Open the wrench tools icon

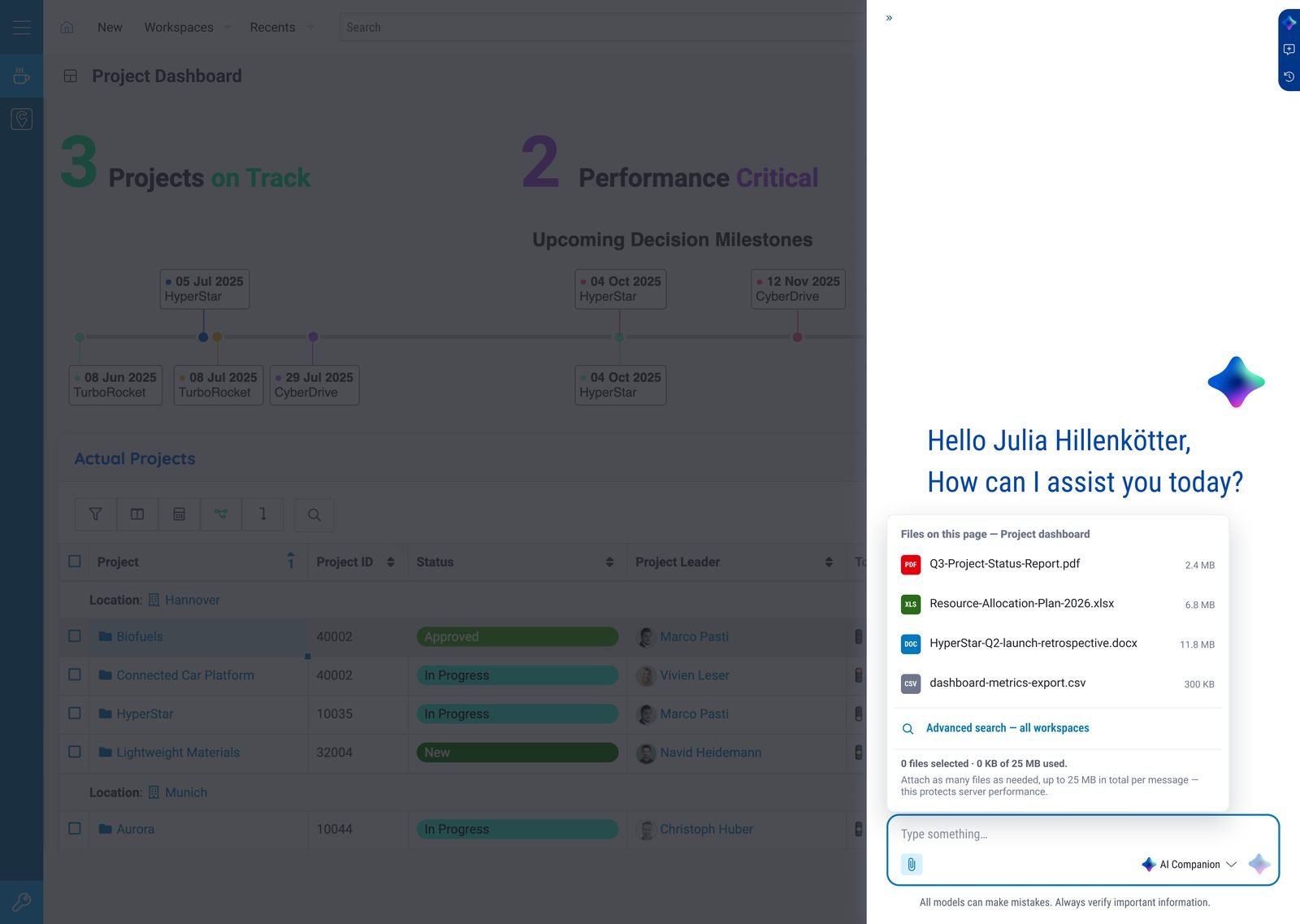22,901
